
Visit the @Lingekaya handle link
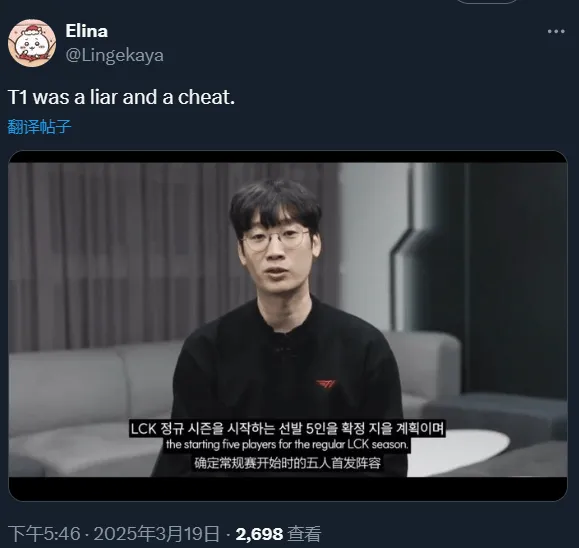pos(114,55)
